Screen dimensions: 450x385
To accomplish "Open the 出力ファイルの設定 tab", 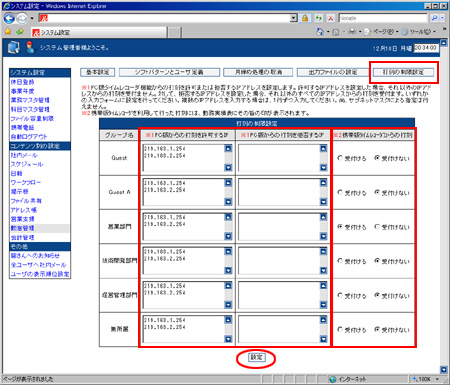I will (x=333, y=72).
